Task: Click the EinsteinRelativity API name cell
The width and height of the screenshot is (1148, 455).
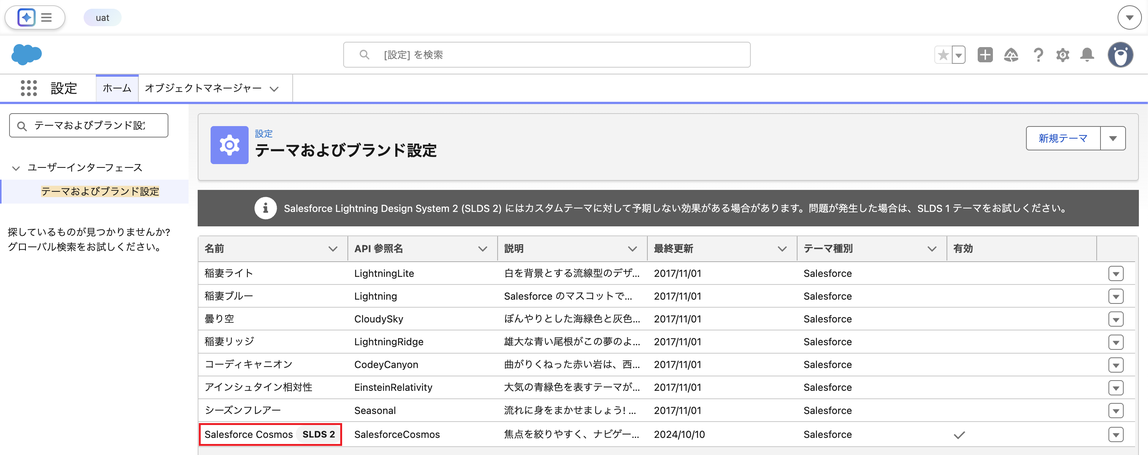Action: tap(393, 388)
